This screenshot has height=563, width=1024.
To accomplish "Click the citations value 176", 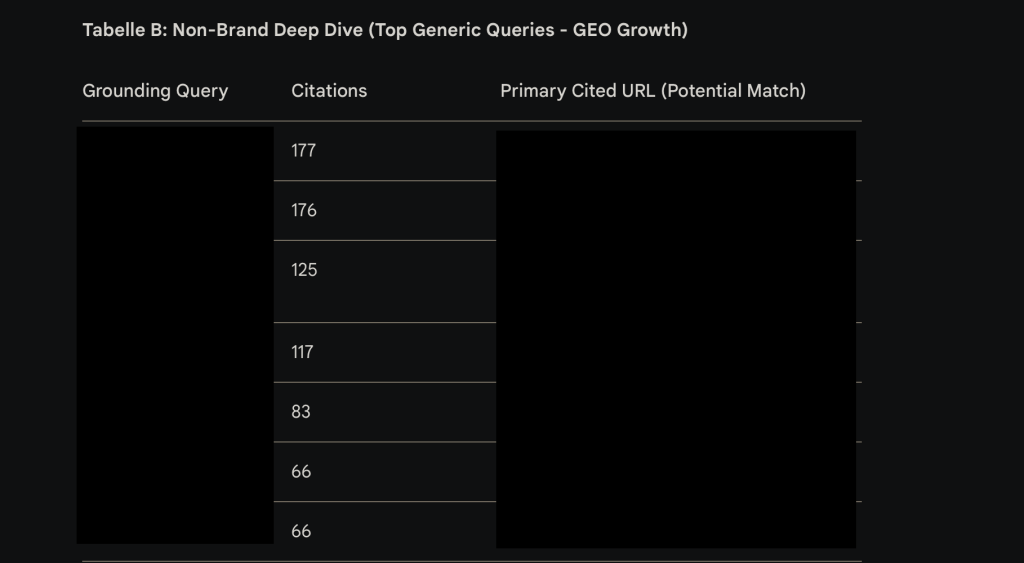I will 304,211.
